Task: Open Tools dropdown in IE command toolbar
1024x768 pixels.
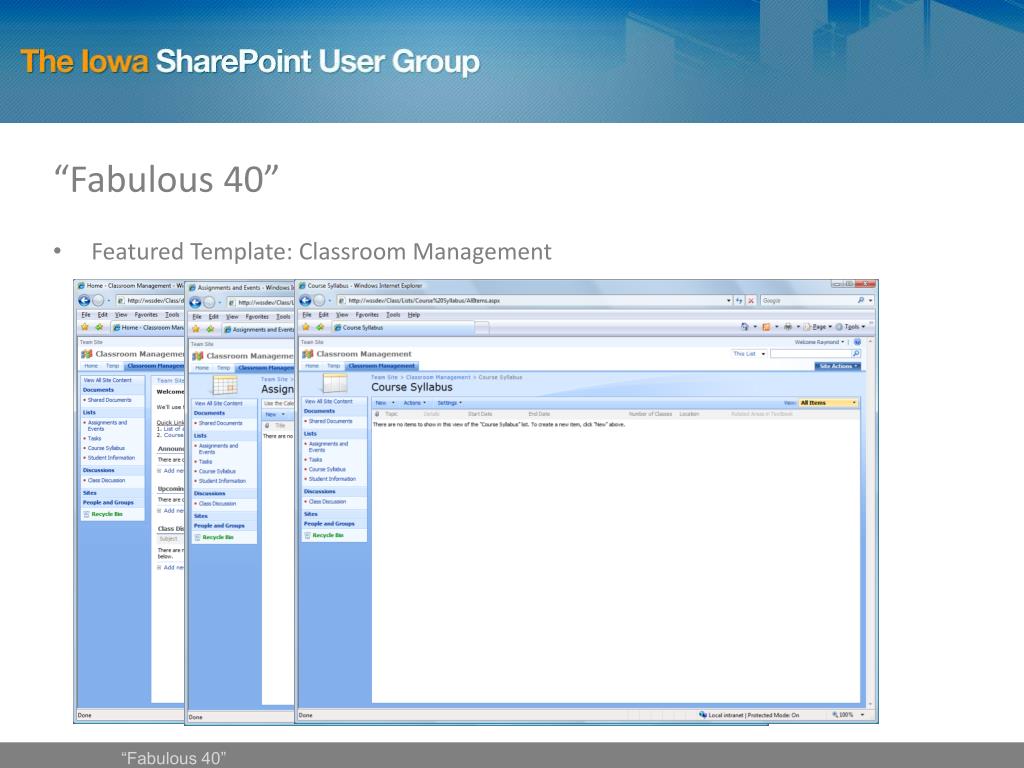Action: coord(851,327)
